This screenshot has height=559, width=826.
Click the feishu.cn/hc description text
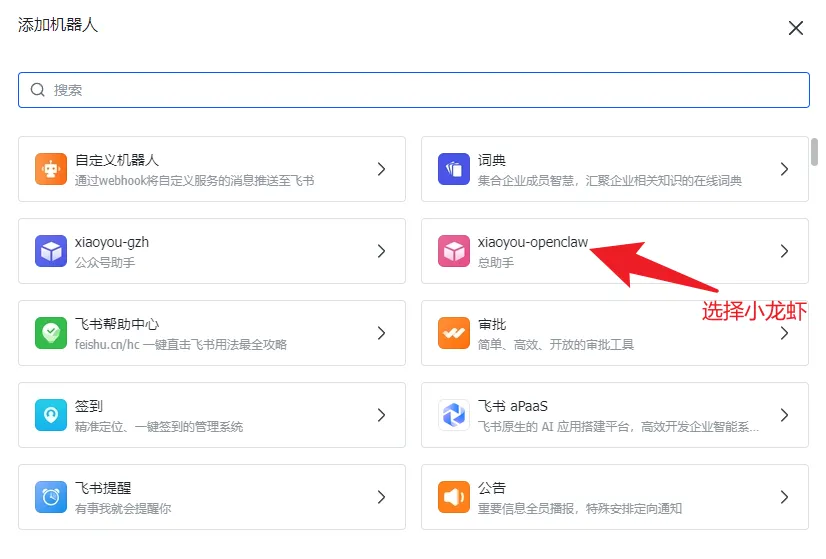coord(181,345)
